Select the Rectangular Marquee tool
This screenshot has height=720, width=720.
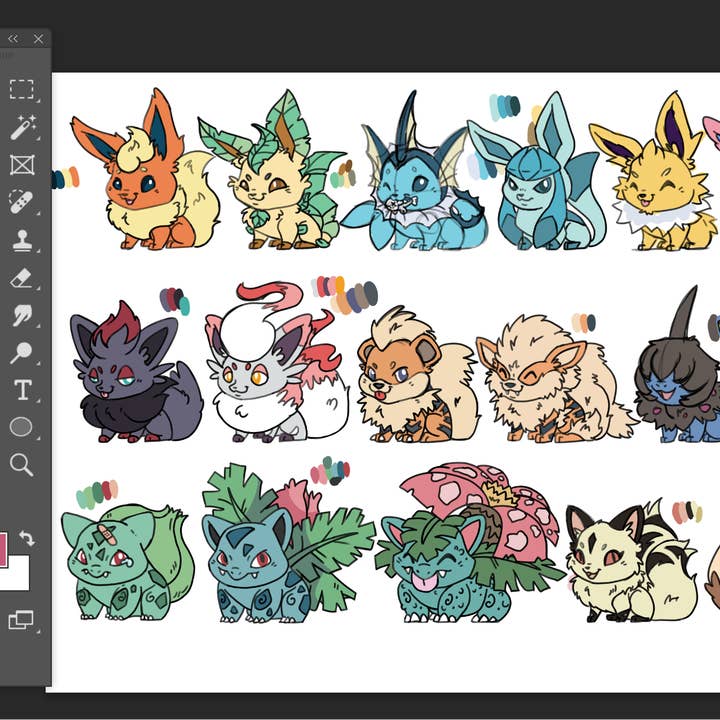[x=21, y=90]
